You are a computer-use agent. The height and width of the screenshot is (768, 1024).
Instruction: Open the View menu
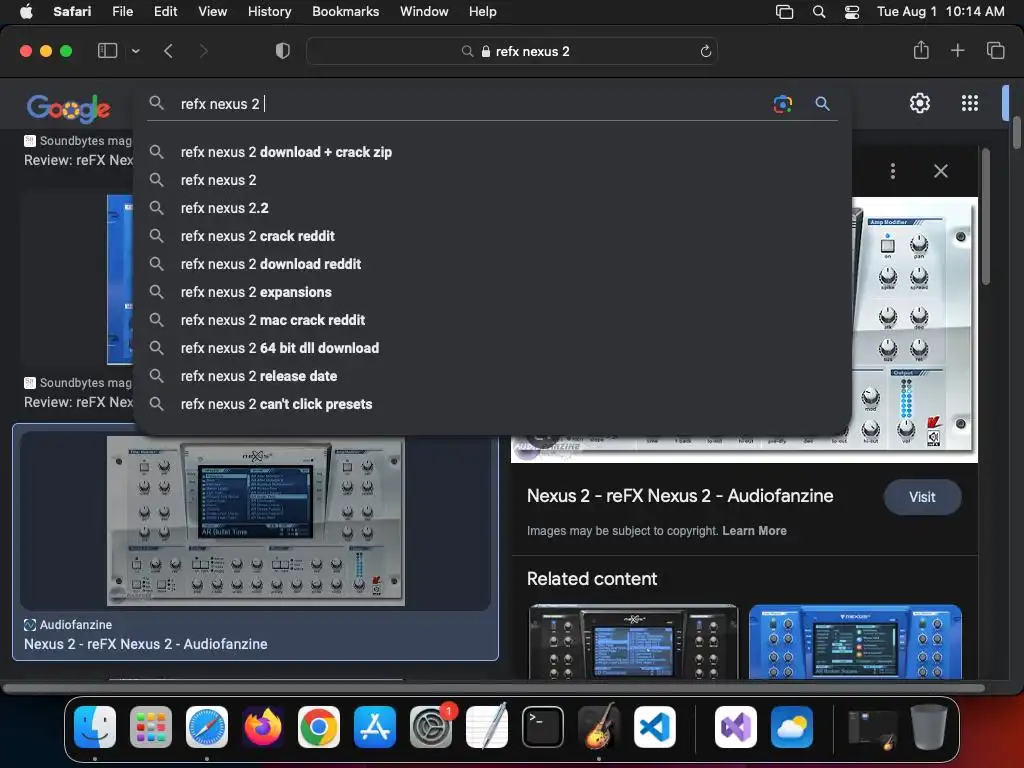pyautogui.click(x=212, y=11)
